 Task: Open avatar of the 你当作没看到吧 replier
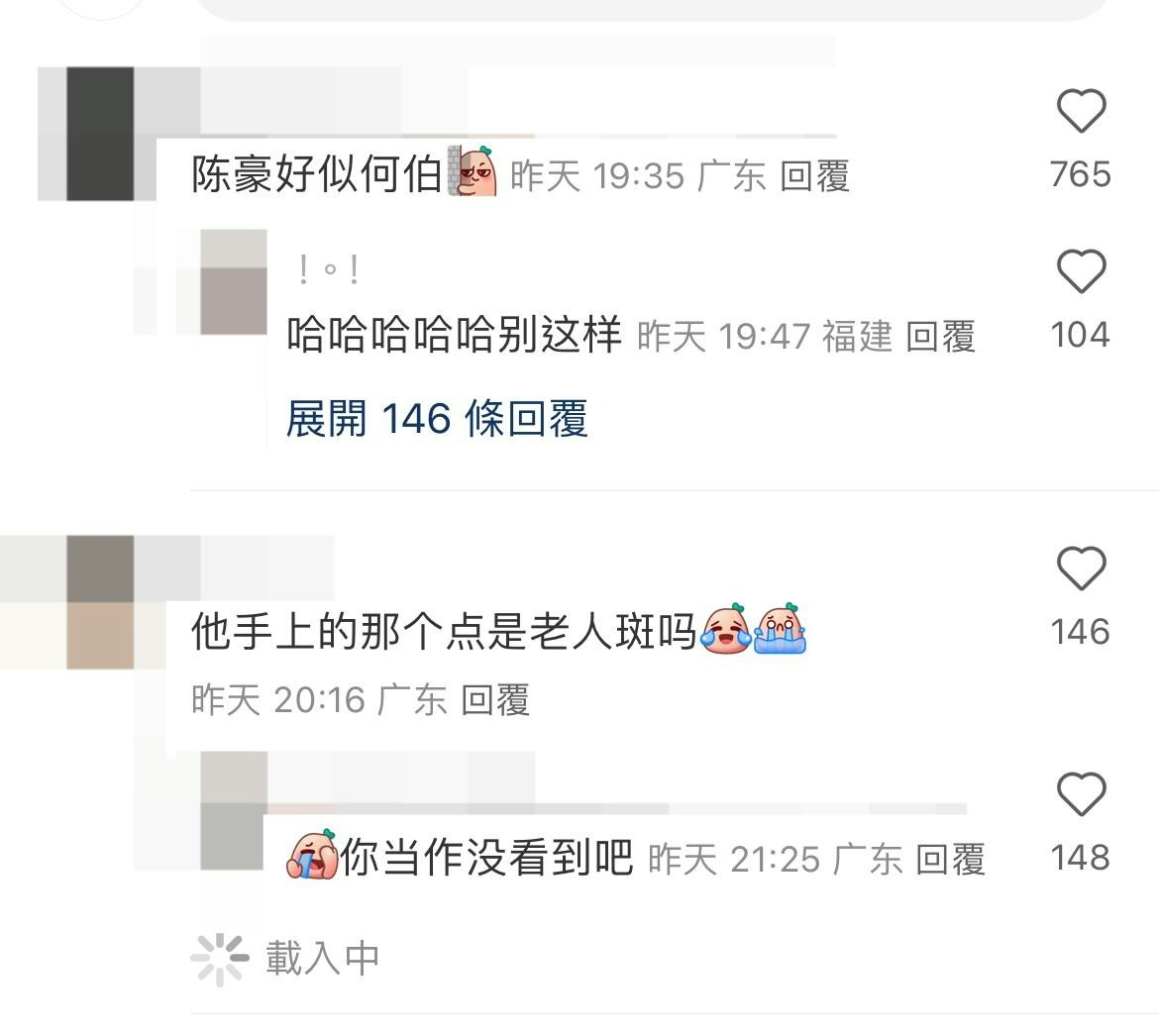coord(234,810)
